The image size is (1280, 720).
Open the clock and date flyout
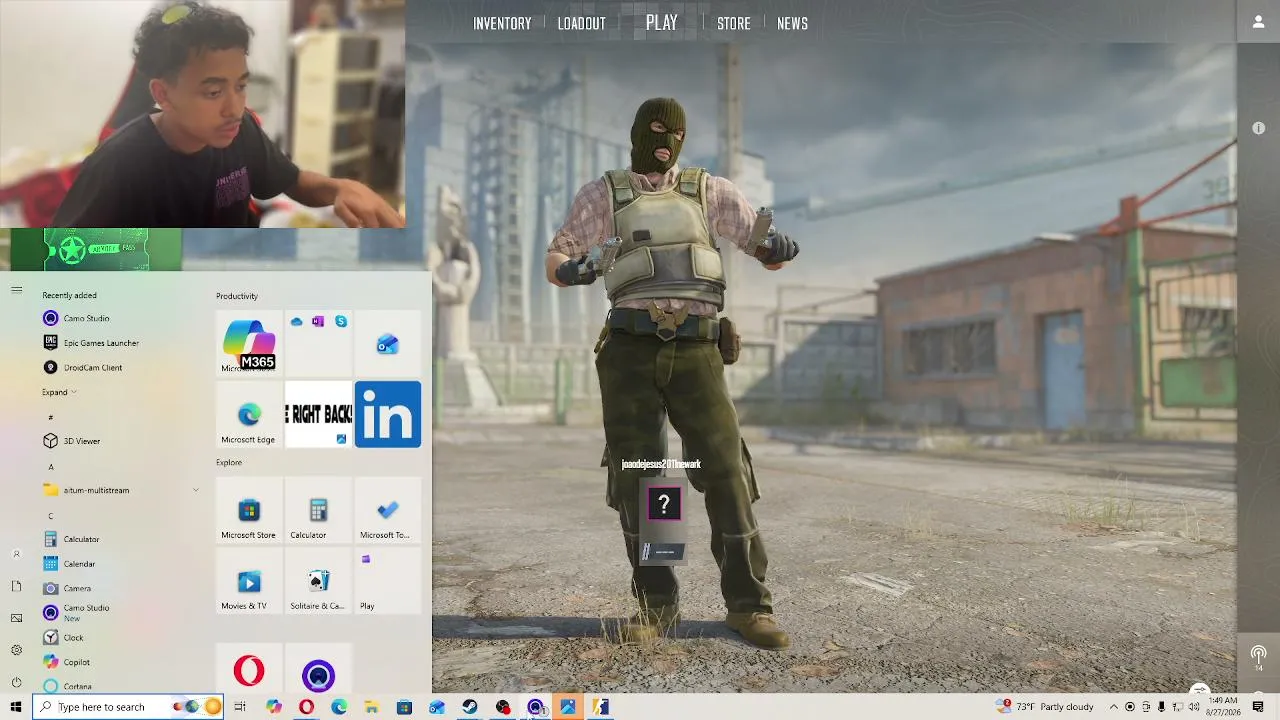click(x=1222, y=707)
